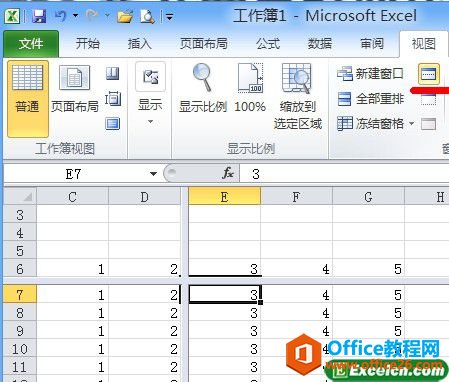Click 新建窗口 button
Image resolution: width=449 pixels, height=382 pixels.
coord(370,74)
